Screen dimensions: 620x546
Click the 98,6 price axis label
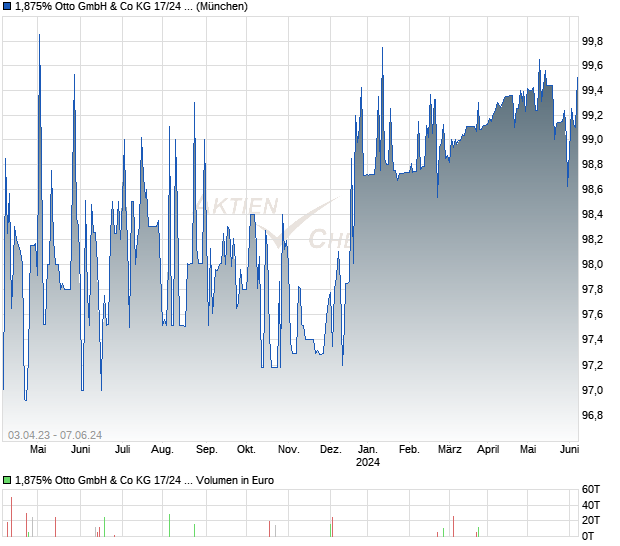tap(592, 189)
